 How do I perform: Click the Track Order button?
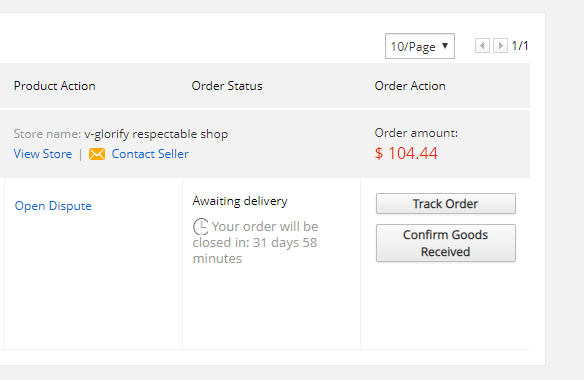pos(446,203)
